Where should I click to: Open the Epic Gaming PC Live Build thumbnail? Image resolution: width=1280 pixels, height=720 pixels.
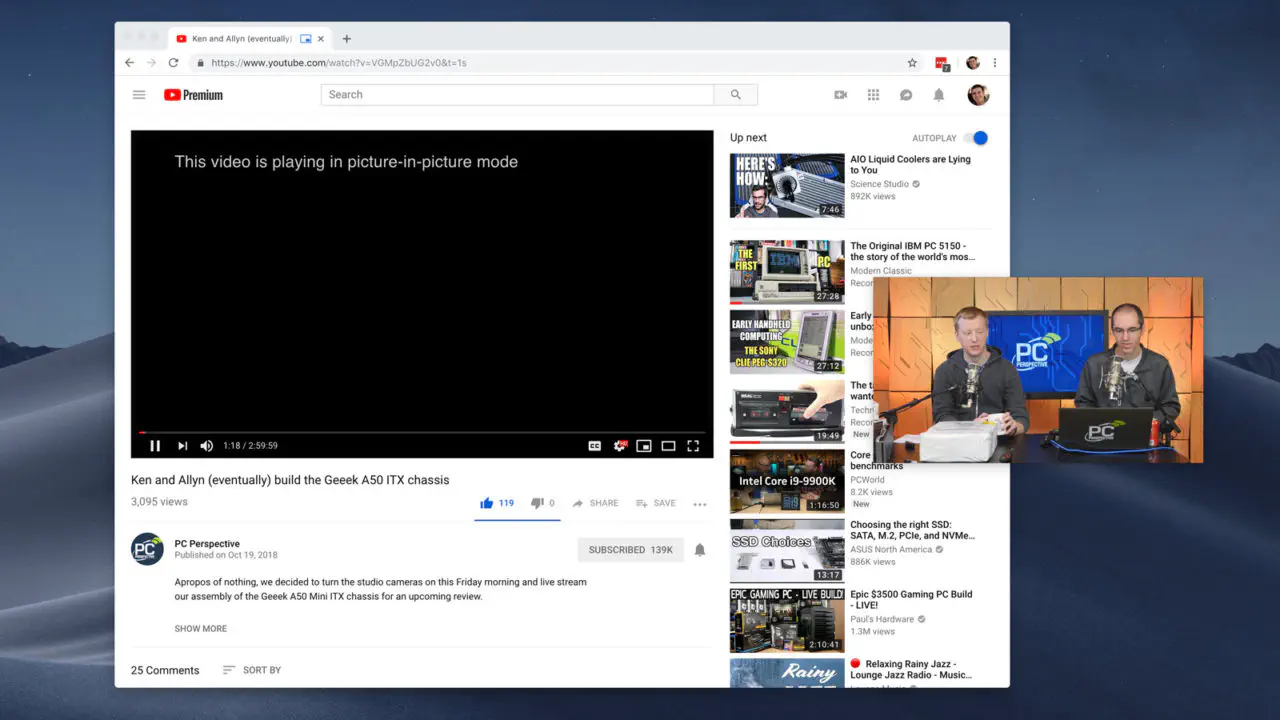tap(787, 620)
